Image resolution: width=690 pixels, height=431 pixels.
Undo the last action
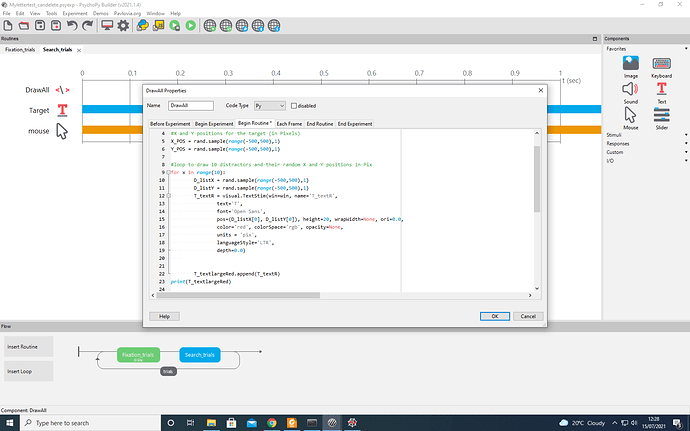click(x=72, y=26)
